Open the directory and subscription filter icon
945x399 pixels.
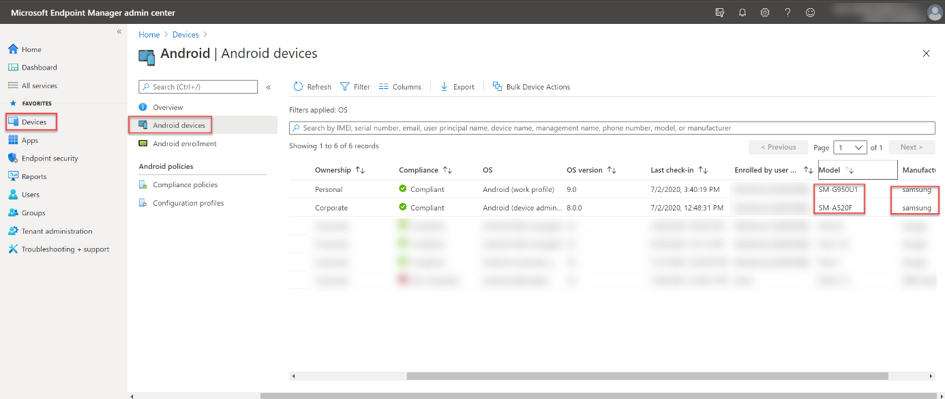[719, 12]
